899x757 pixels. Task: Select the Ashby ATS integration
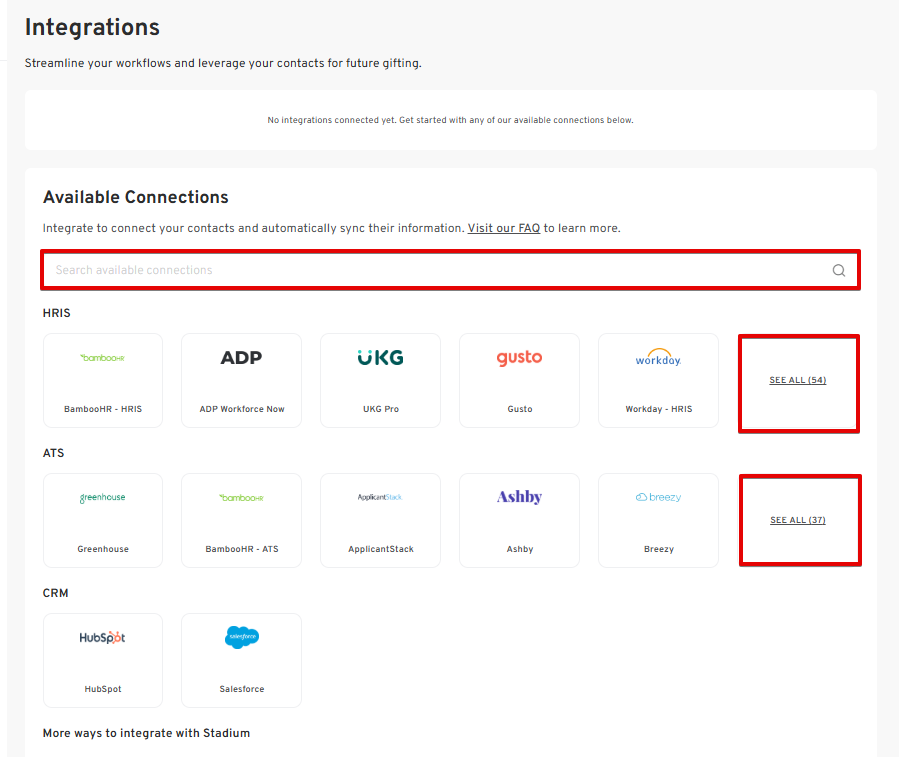[x=519, y=521]
